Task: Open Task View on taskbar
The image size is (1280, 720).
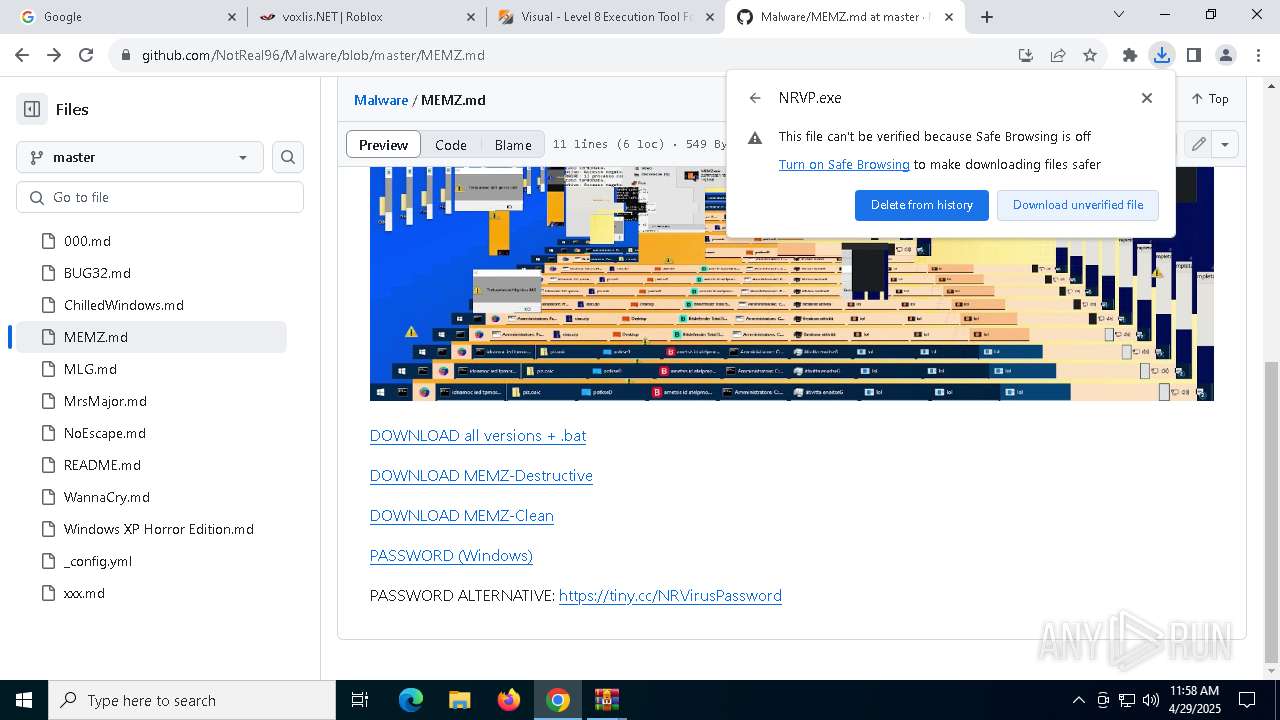Action: click(x=360, y=700)
